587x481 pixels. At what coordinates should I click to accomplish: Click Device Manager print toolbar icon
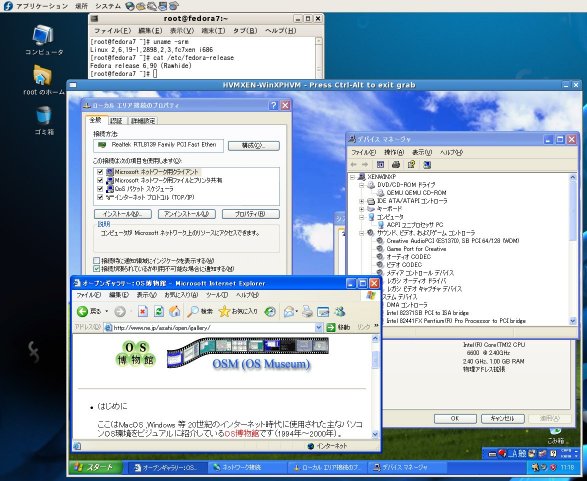click(396, 164)
